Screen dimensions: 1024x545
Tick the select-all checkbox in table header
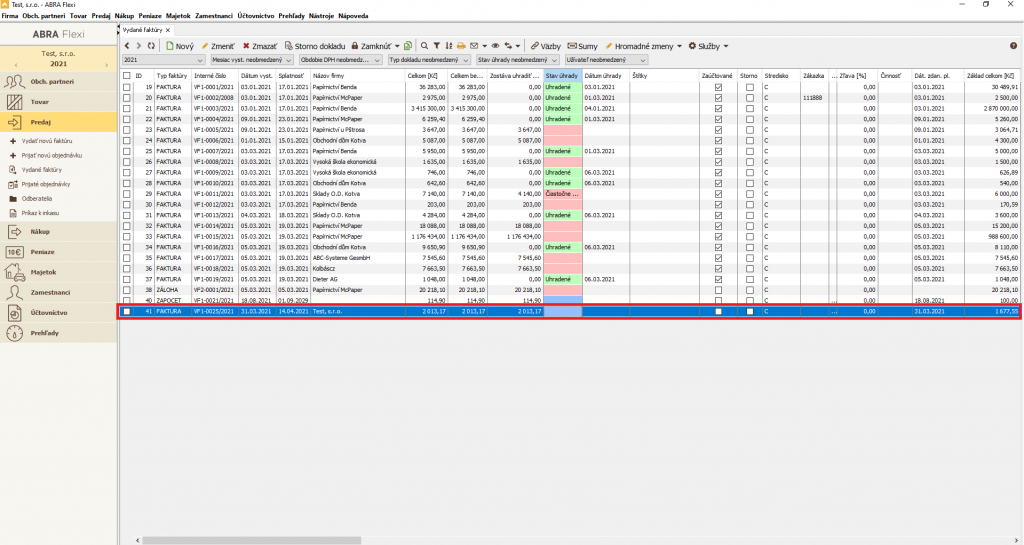point(127,76)
